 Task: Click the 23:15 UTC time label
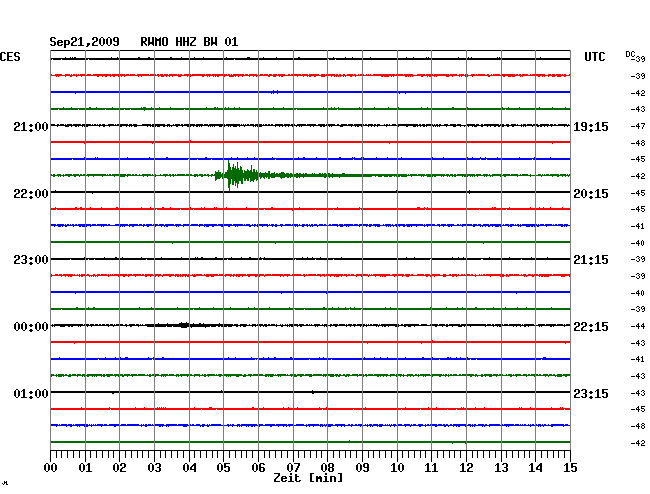[591, 394]
